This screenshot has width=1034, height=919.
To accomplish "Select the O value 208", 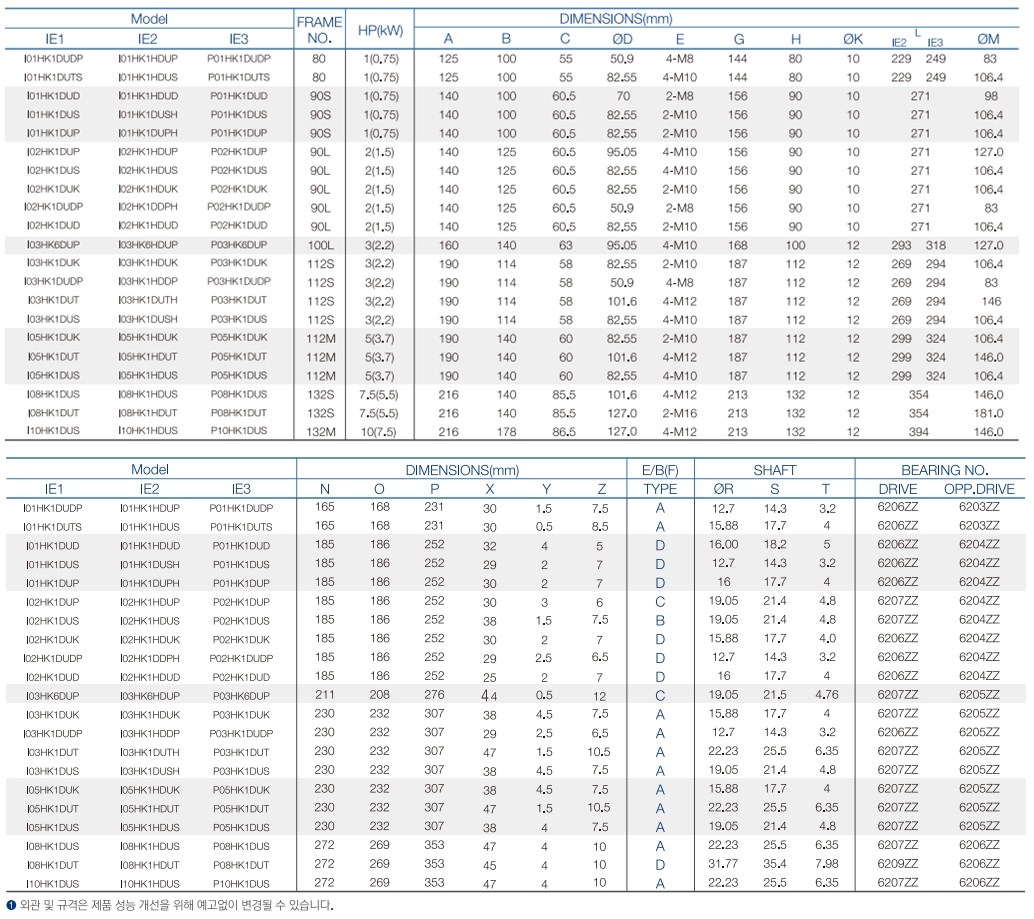I will (379, 695).
